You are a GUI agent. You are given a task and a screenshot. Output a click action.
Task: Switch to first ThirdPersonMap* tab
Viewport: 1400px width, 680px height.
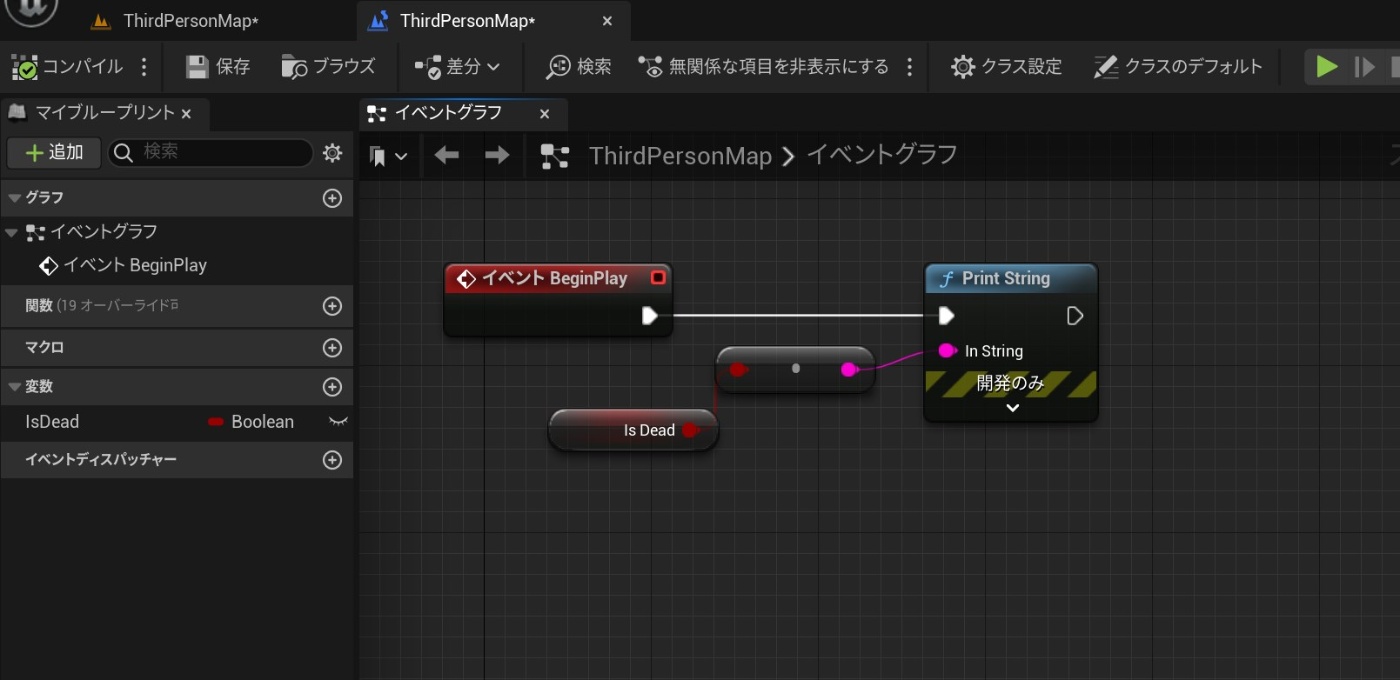(x=176, y=21)
